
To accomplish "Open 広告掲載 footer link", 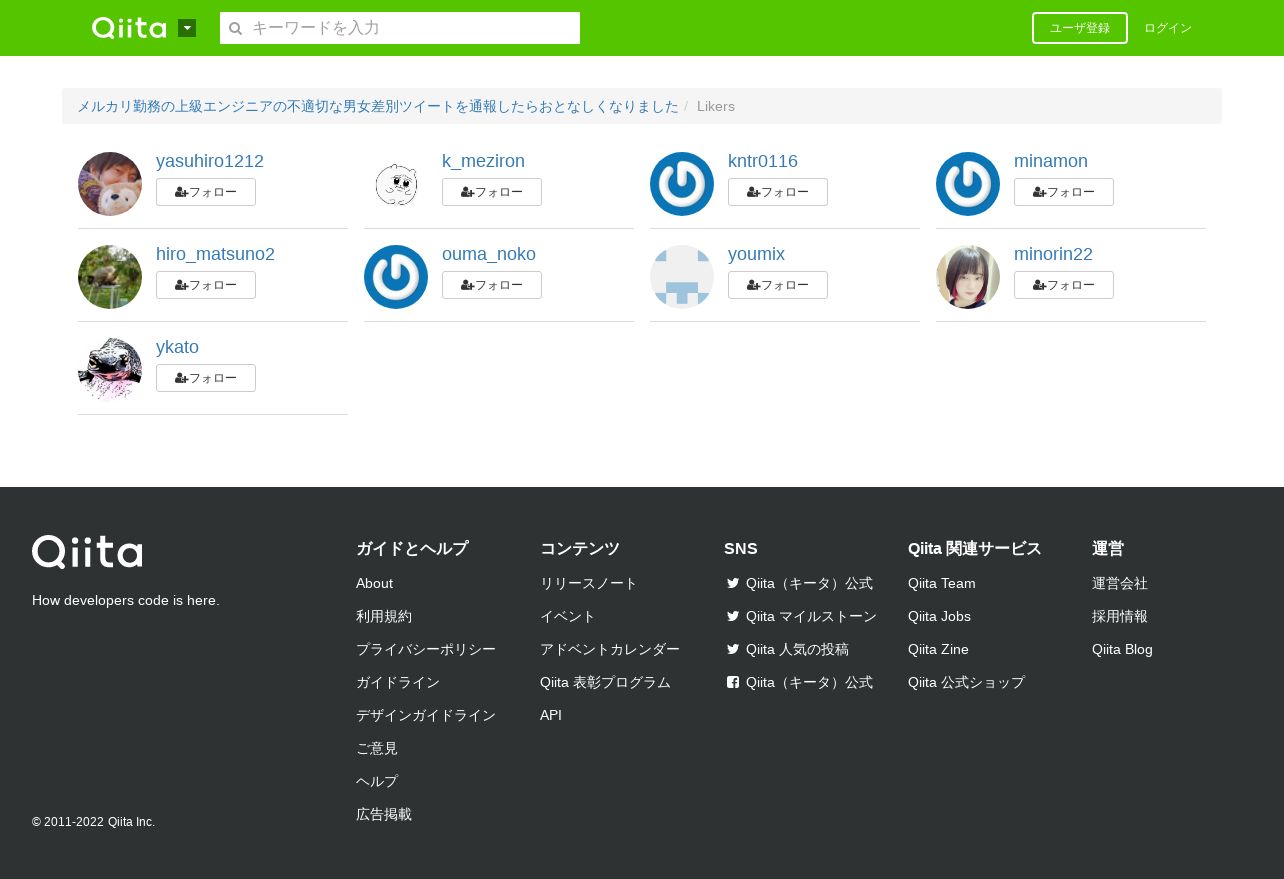I will point(384,814).
